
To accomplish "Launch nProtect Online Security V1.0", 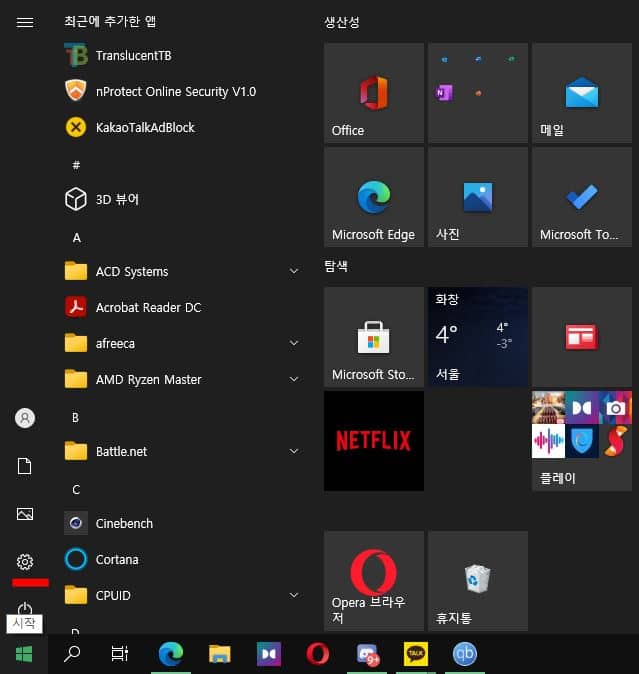I will [x=180, y=92].
